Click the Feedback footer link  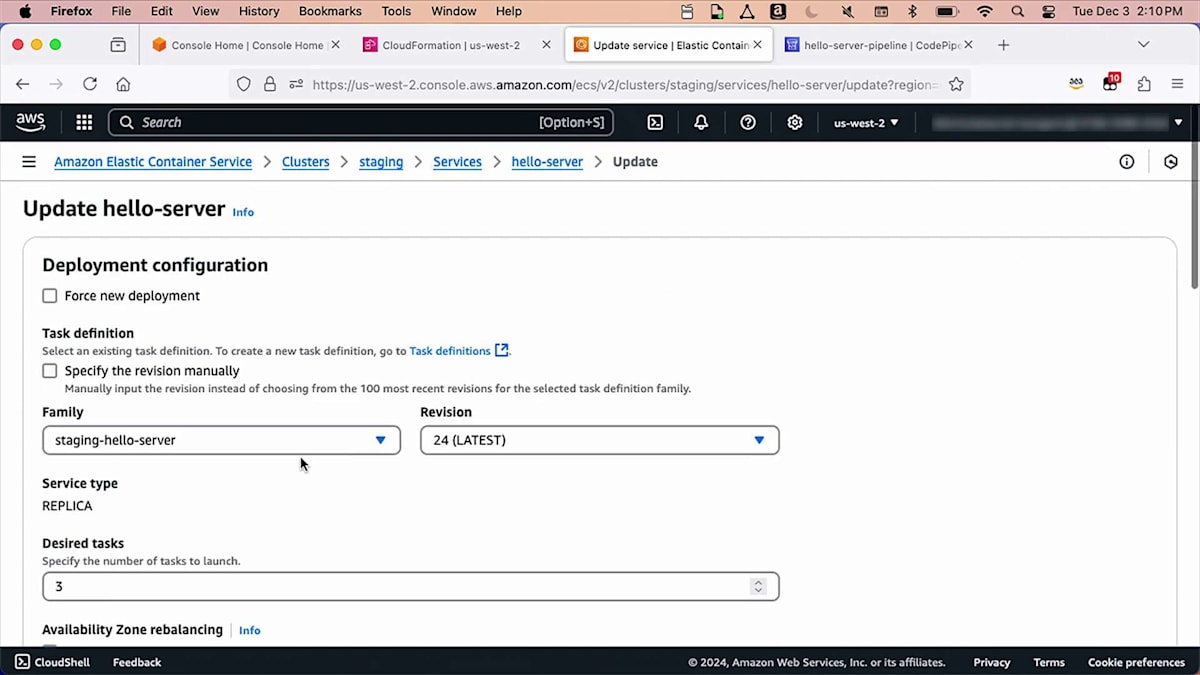coord(137,662)
